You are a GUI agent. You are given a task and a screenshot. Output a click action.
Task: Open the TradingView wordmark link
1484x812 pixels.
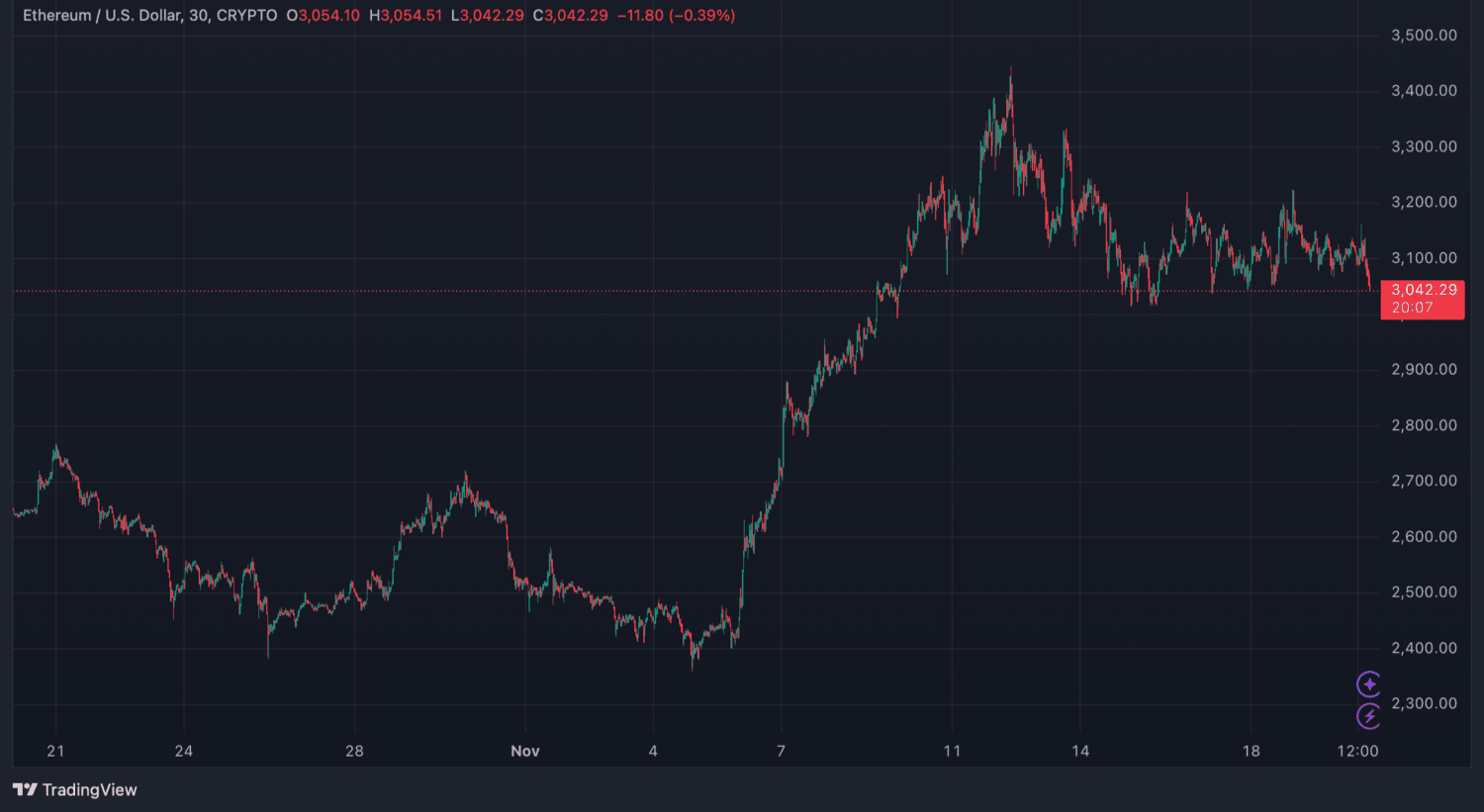[x=89, y=789]
